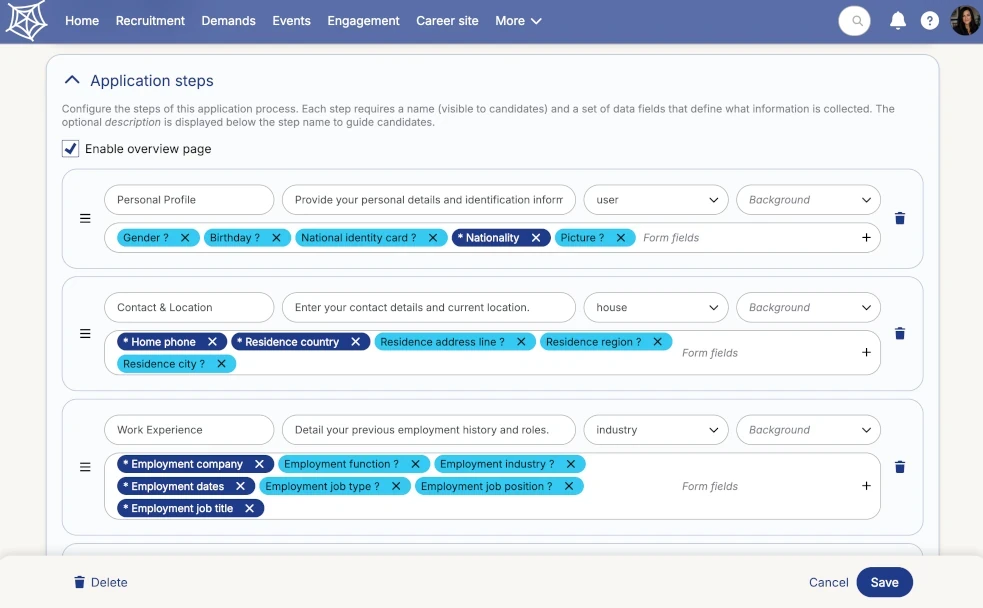Open Background dropdown for Personal Profile
This screenshot has height=608, width=983.
pyautogui.click(x=808, y=200)
